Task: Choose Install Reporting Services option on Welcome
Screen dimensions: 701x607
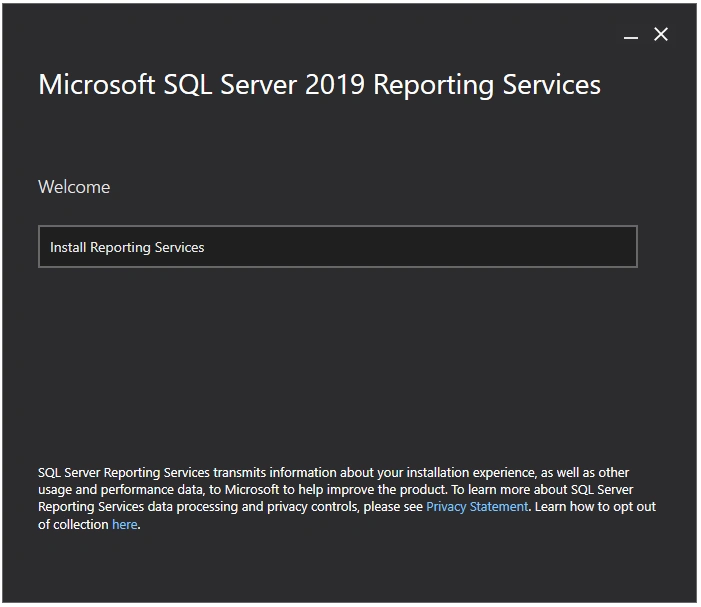Action: click(x=338, y=247)
